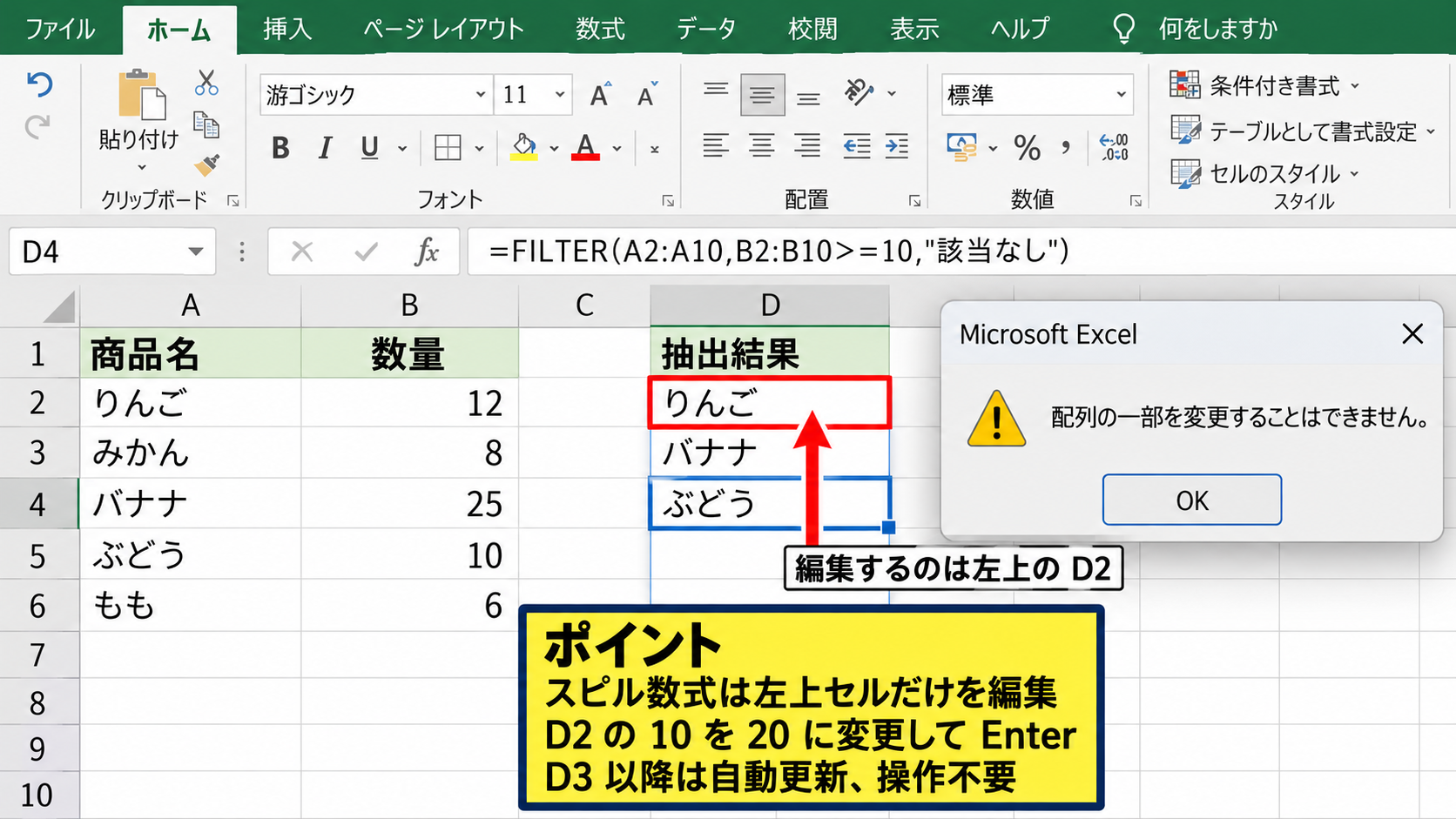1456x819 pixels.
Task: Apply percent style
Action: (1028, 148)
